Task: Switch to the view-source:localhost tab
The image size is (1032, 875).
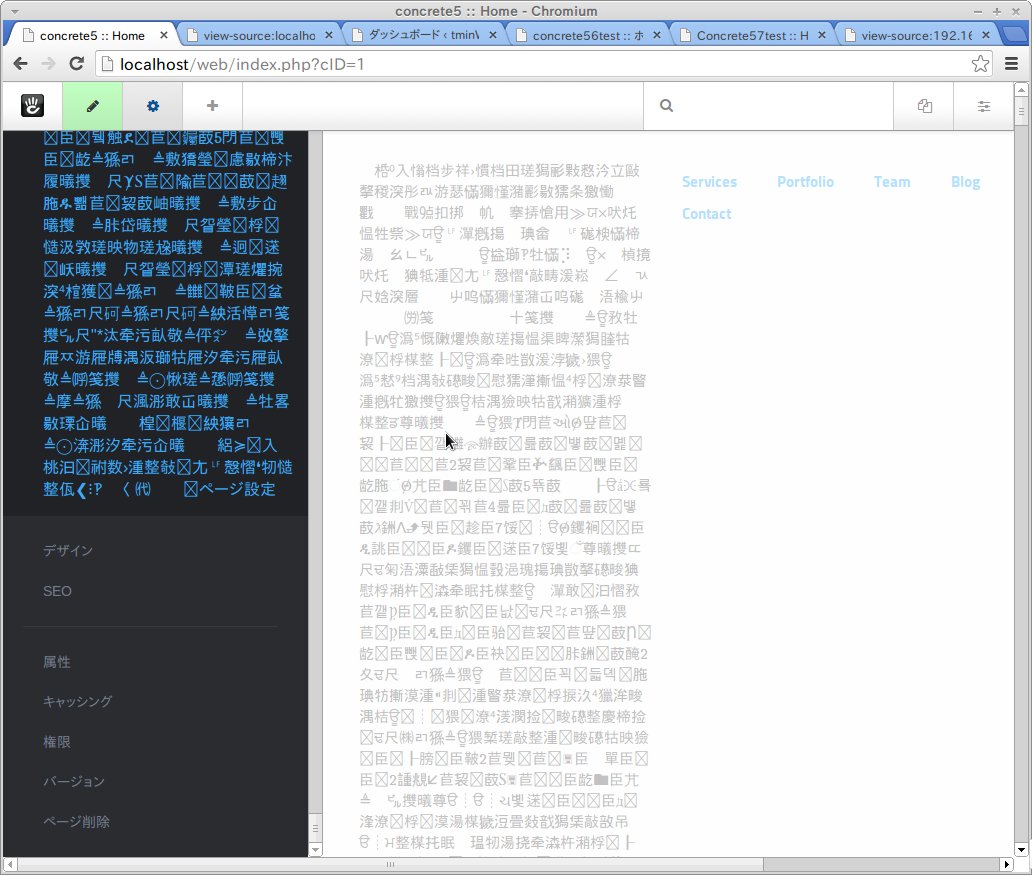Action: click(259, 36)
